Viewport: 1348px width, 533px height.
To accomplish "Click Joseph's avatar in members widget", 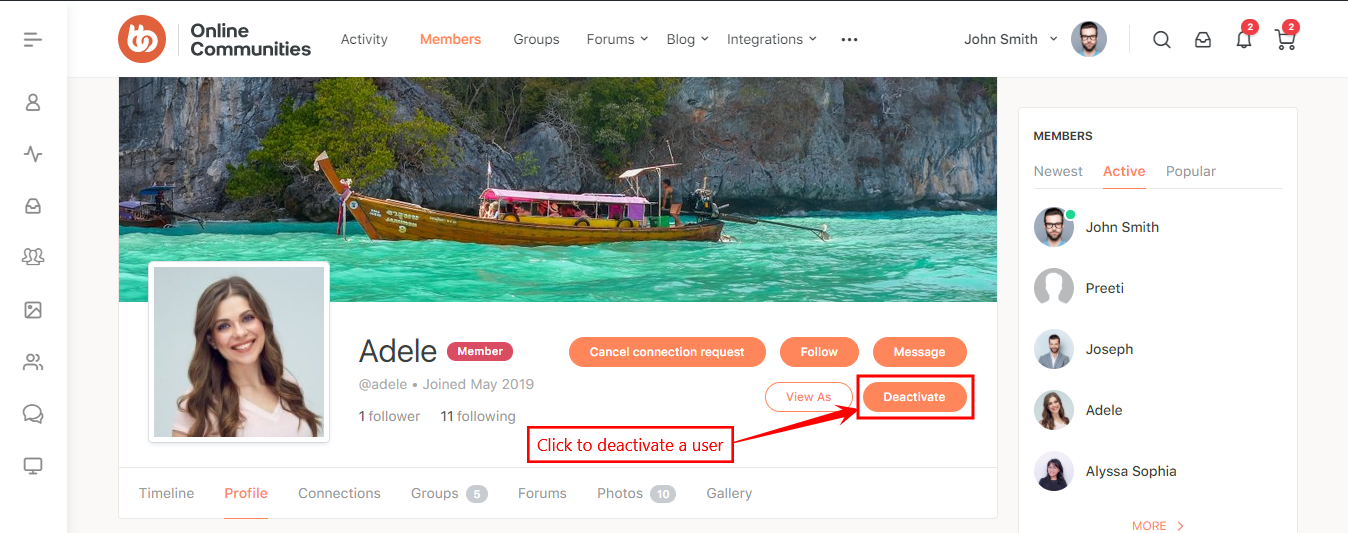I will point(1054,349).
